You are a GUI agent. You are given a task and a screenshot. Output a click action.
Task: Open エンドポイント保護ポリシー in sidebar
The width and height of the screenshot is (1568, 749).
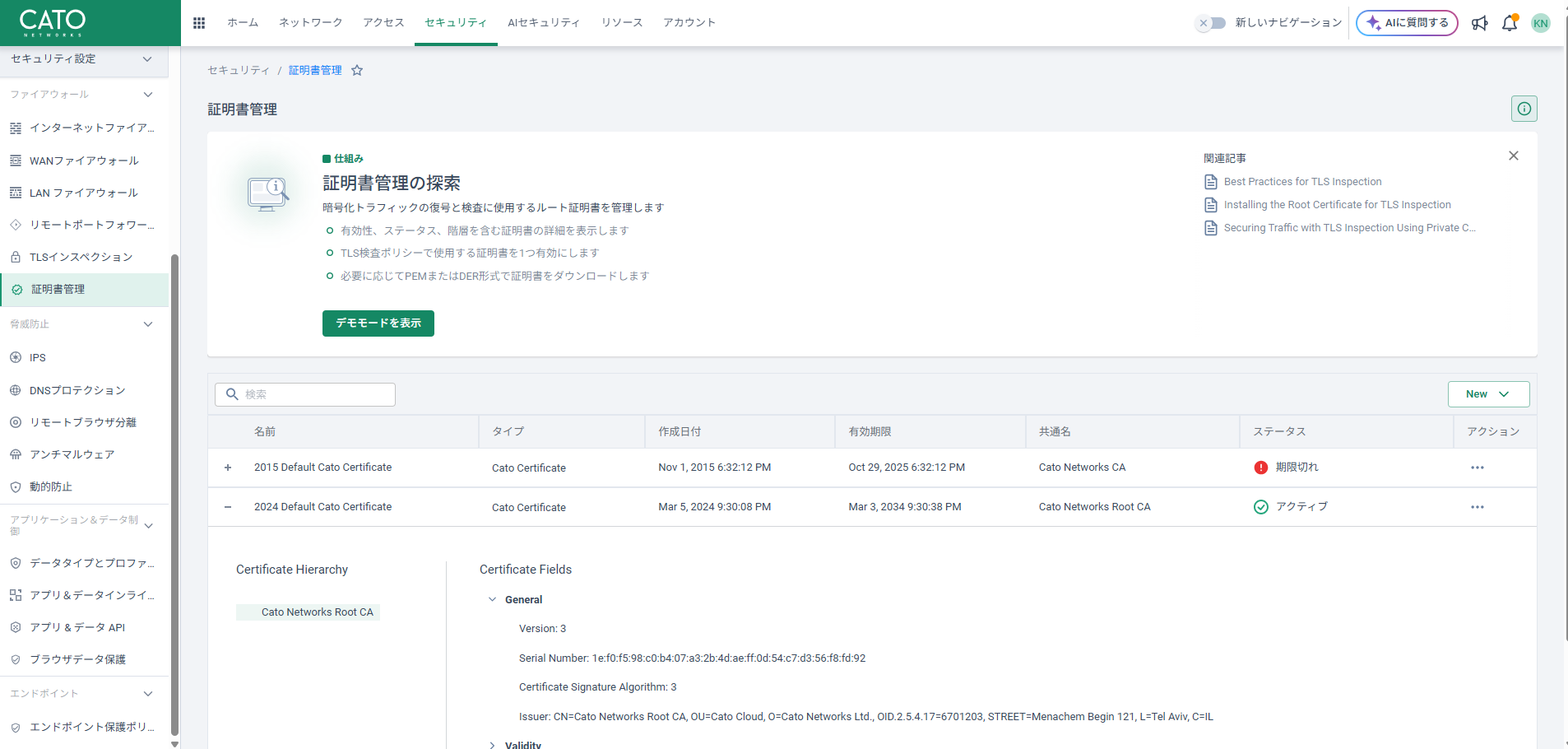84,727
